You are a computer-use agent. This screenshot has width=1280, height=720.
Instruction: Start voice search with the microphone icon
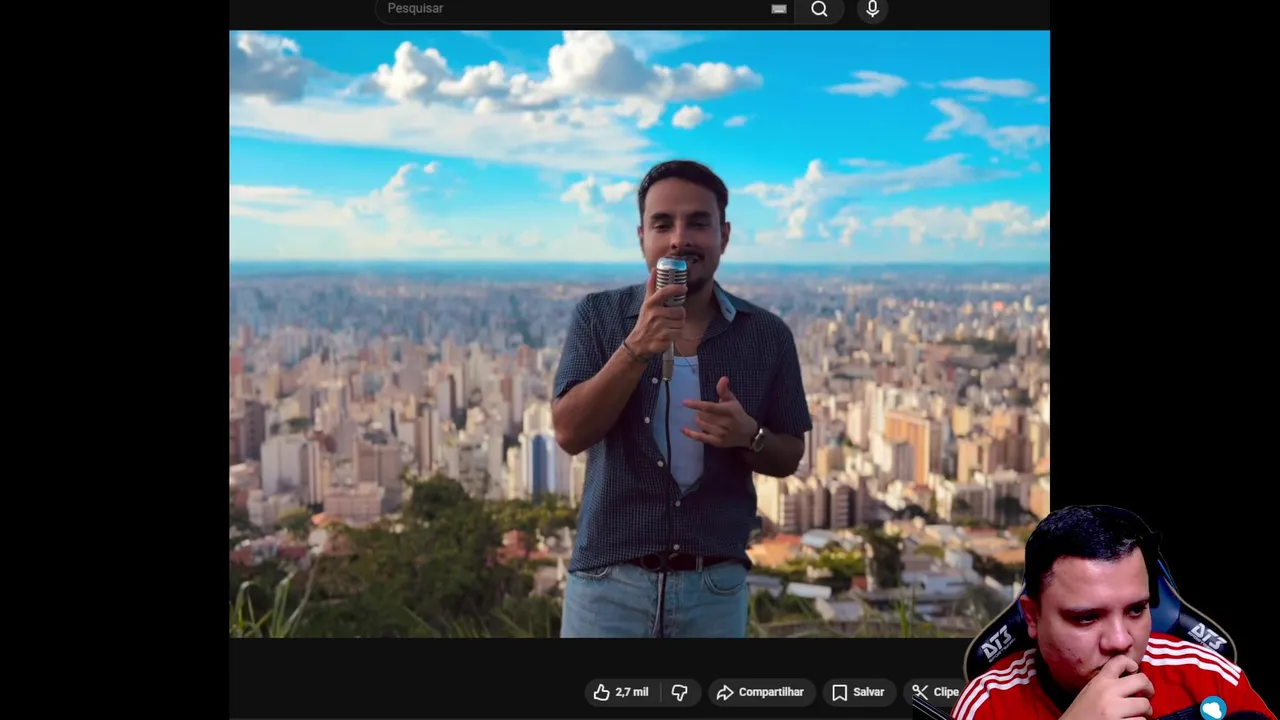click(x=873, y=9)
